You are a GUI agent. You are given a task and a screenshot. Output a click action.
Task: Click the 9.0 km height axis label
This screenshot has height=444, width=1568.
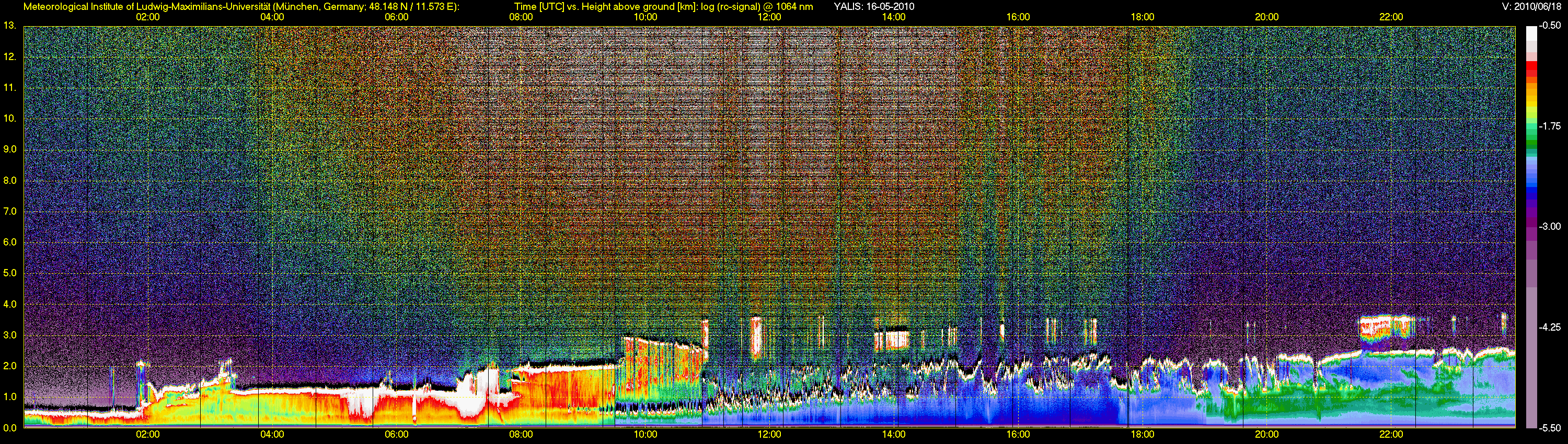tap(10, 149)
